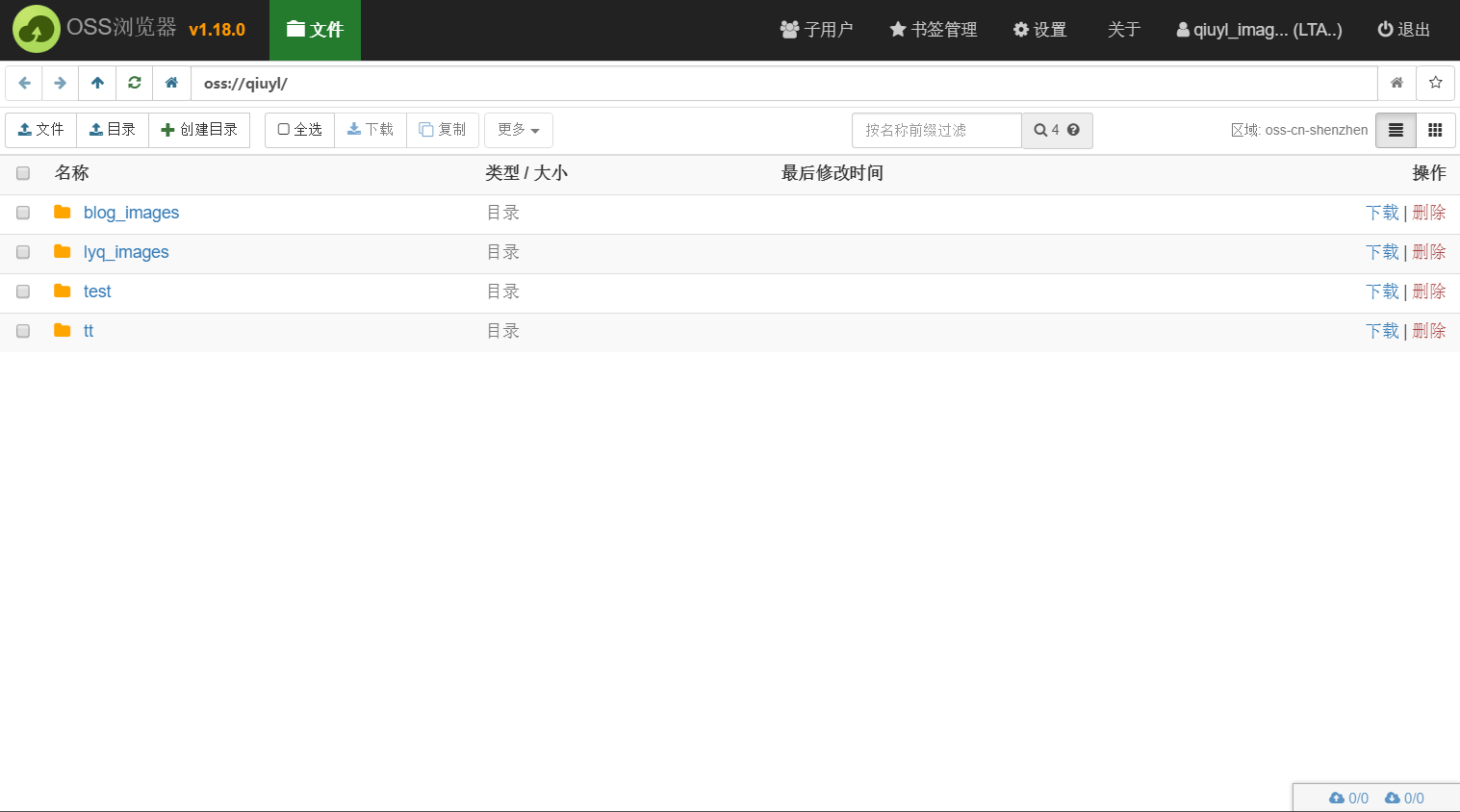Click the 最后修改时间 column header
Image resolution: width=1460 pixels, height=812 pixels.
tap(832, 173)
